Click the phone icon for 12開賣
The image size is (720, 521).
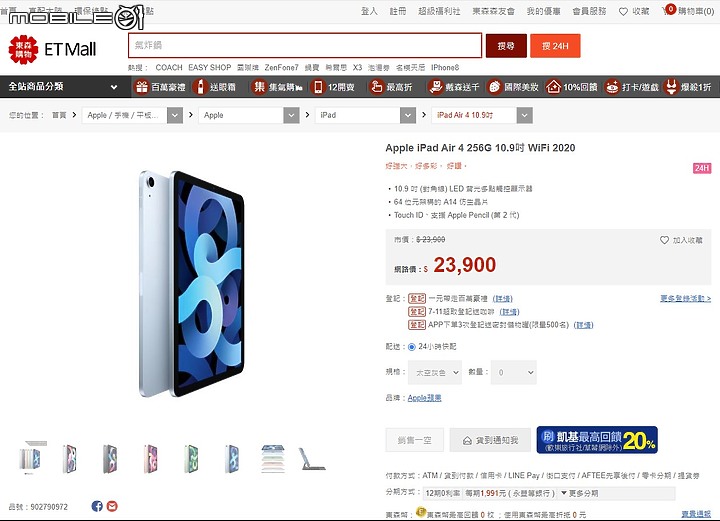pyautogui.click(x=318, y=86)
